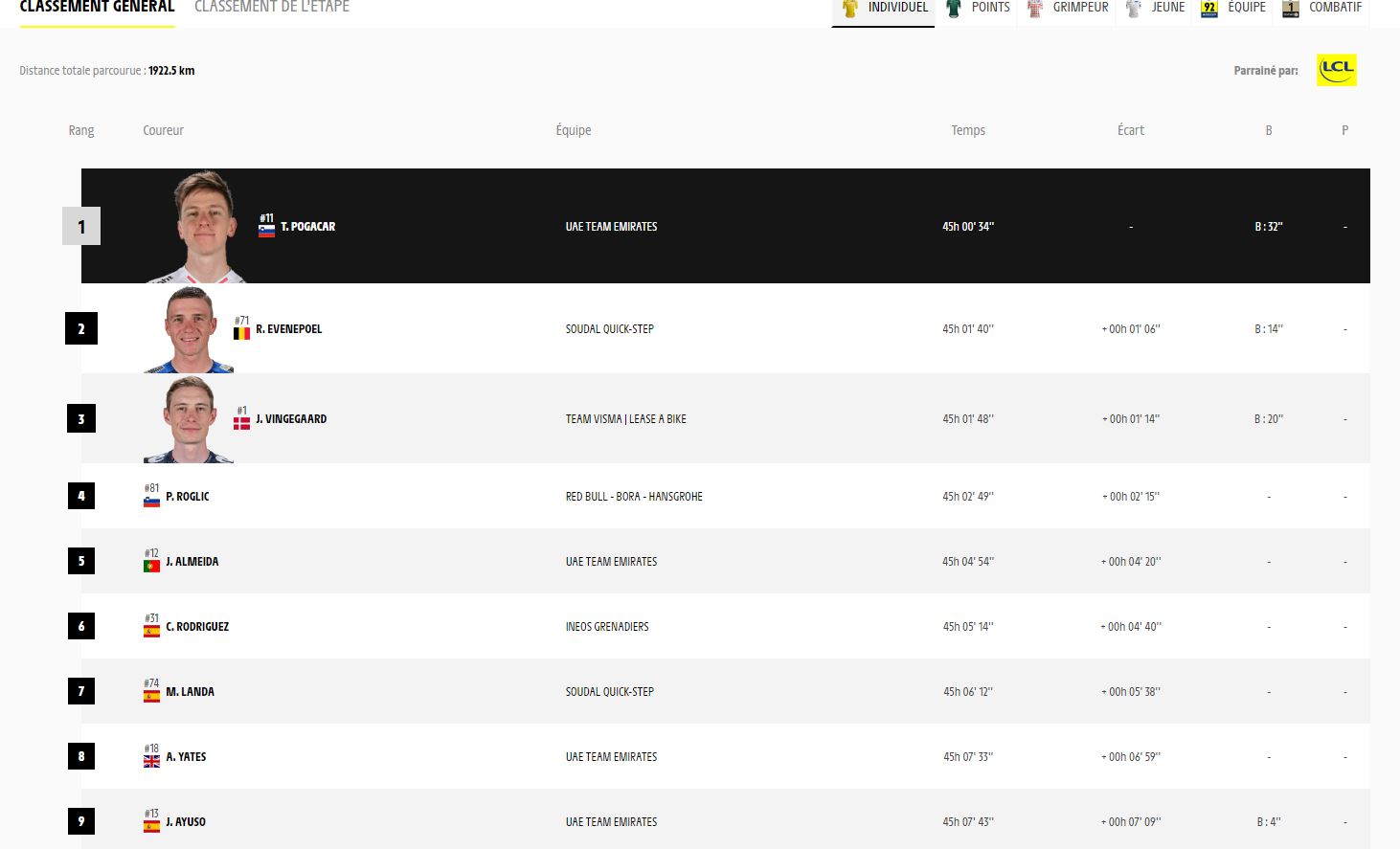Click the yellow jersey icon for Individuel
The width and height of the screenshot is (1400, 849).
point(849,9)
